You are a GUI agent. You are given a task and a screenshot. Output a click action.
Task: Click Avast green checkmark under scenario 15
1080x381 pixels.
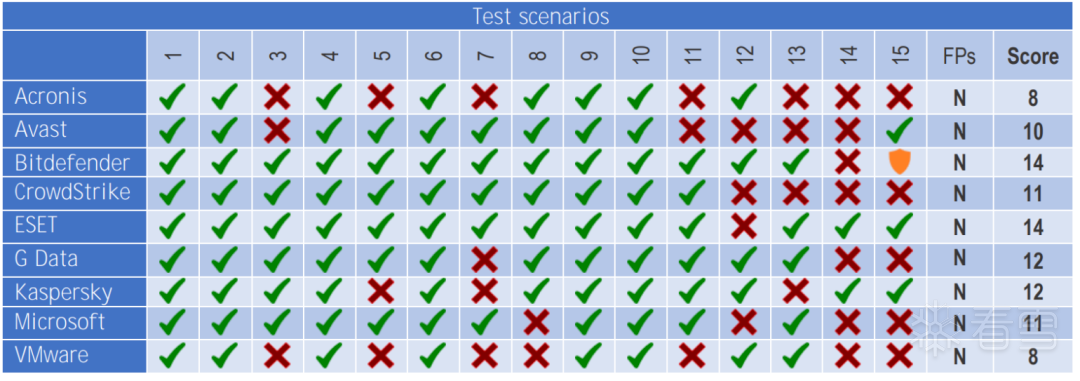[x=900, y=130]
